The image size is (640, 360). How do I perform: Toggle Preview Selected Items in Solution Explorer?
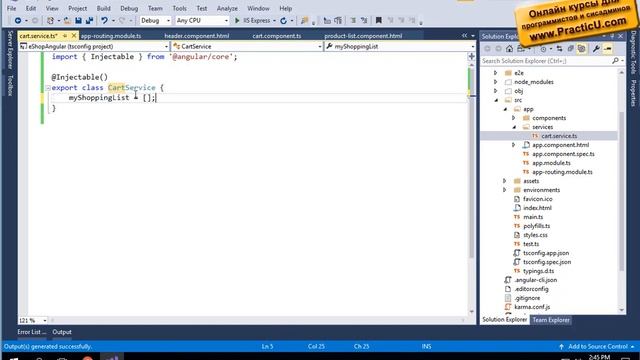tap(608, 49)
